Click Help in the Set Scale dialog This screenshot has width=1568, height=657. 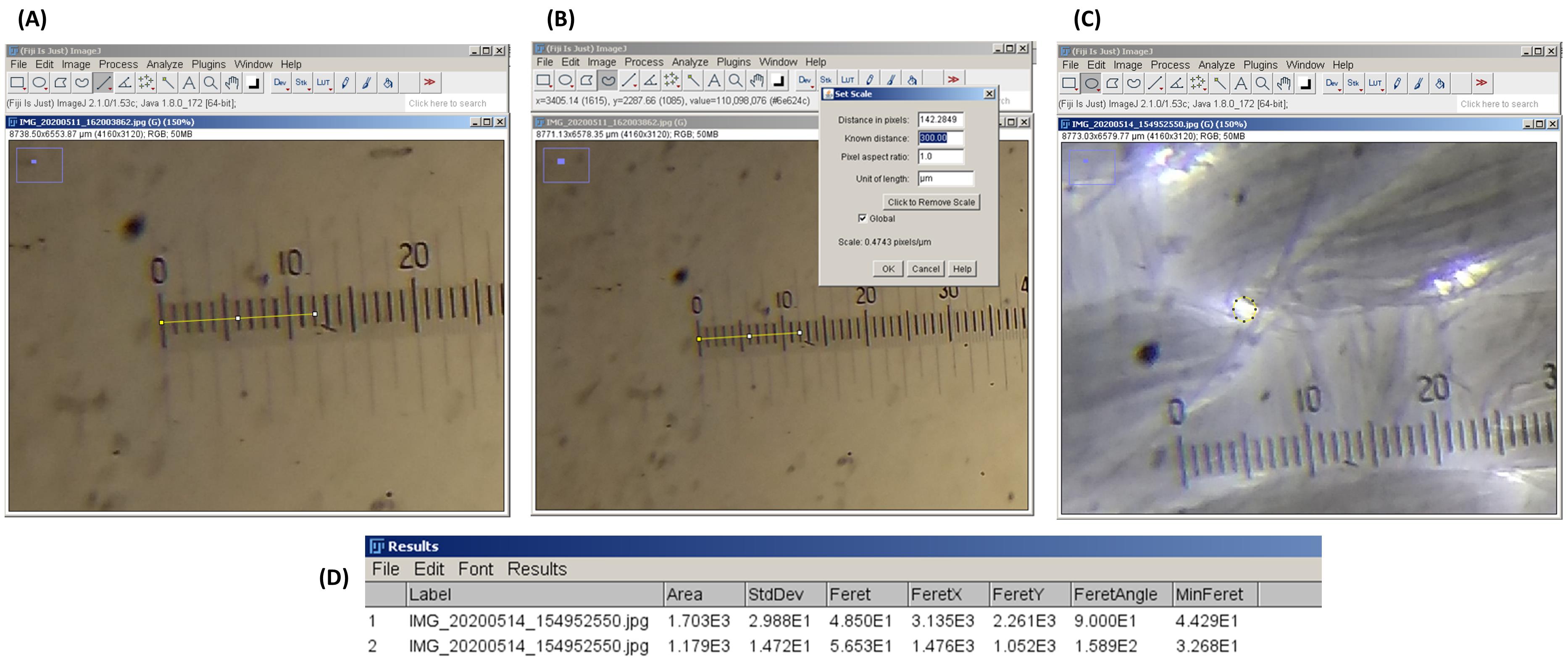tap(962, 269)
